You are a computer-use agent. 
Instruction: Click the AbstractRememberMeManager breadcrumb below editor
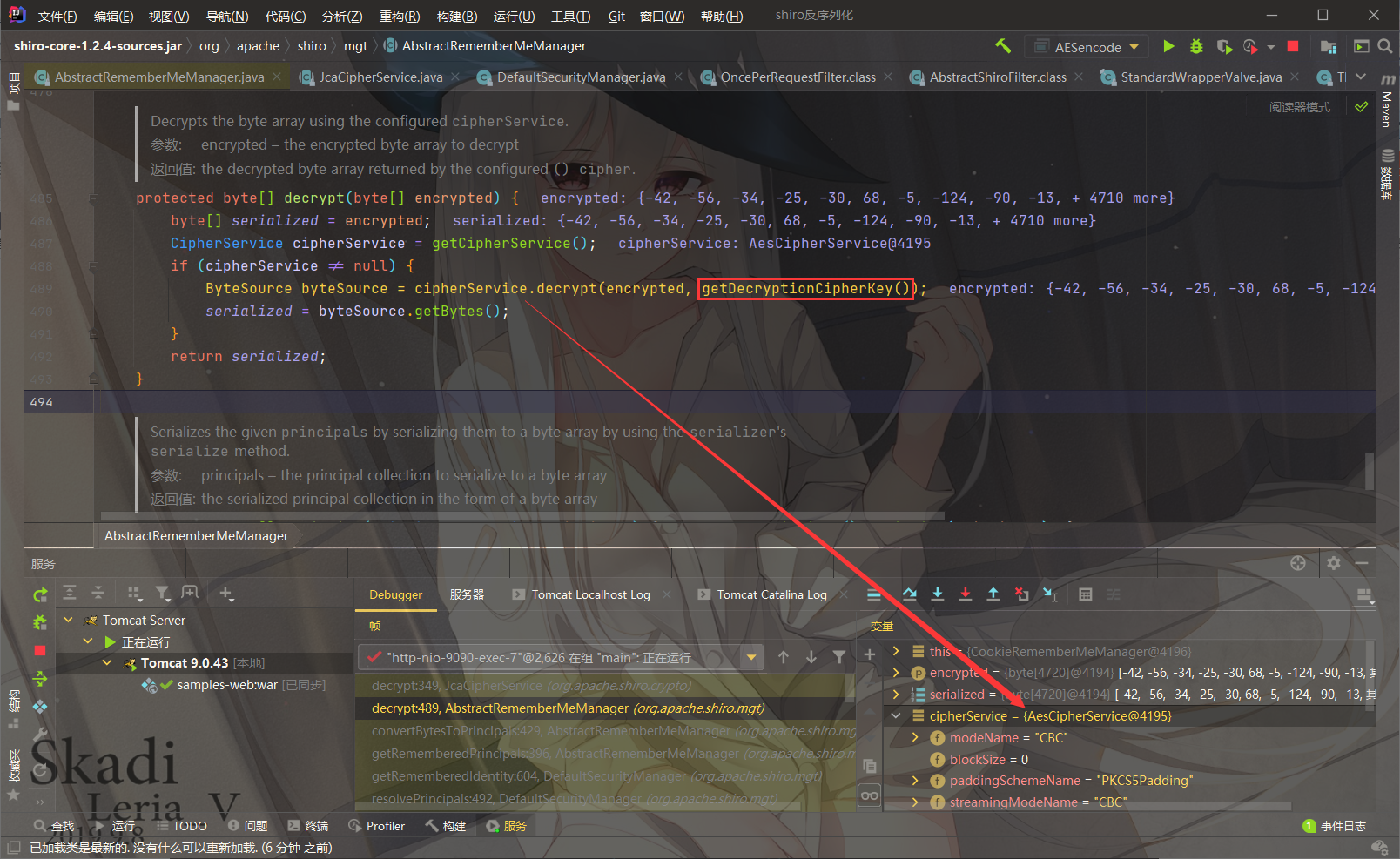coord(196,535)
